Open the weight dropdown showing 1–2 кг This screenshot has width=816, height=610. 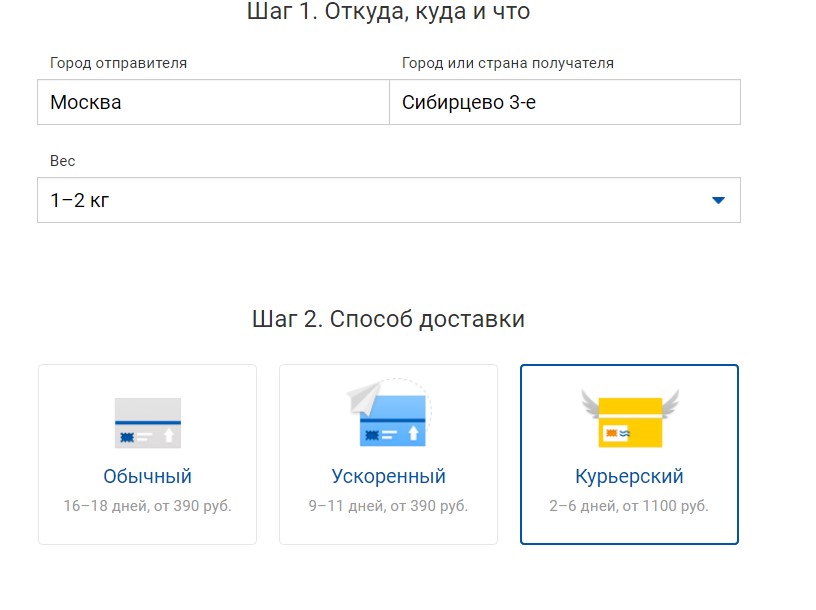(x=389, y=200)
